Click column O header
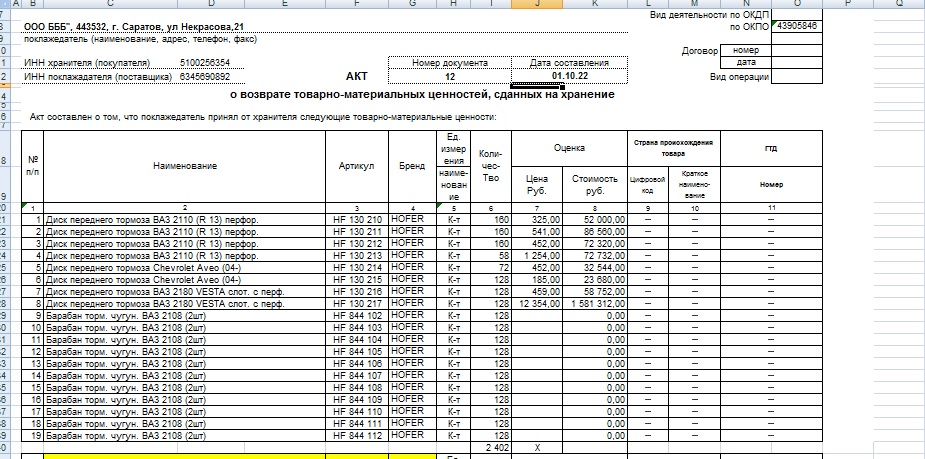This screenshot has width=925, height=459. click(796, 4)
